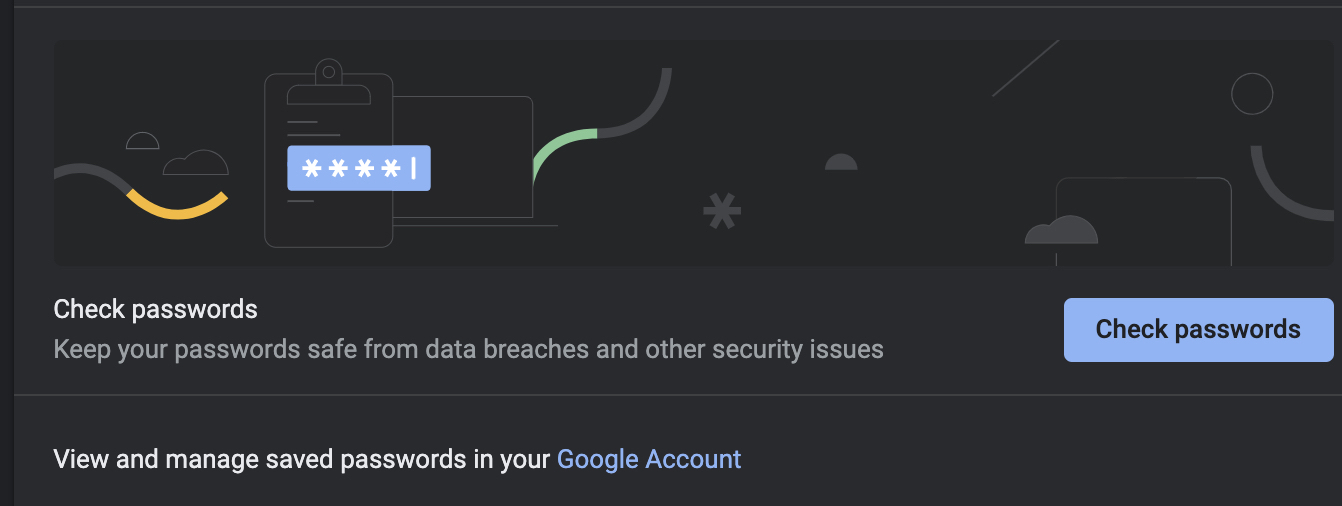
Task: Click the "Check passwords" heading text
Action: 156,309
